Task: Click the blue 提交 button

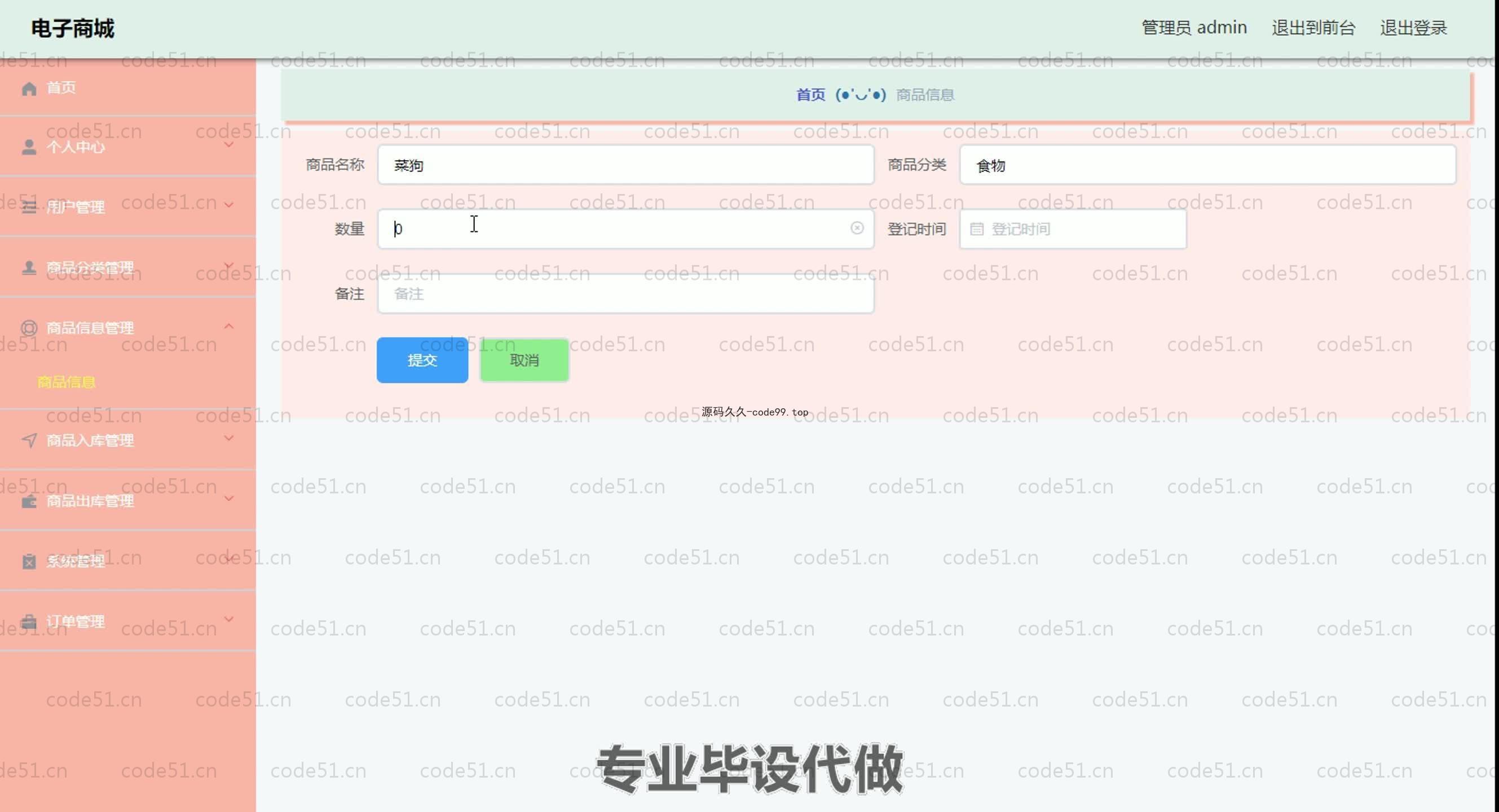Action: 422,360
